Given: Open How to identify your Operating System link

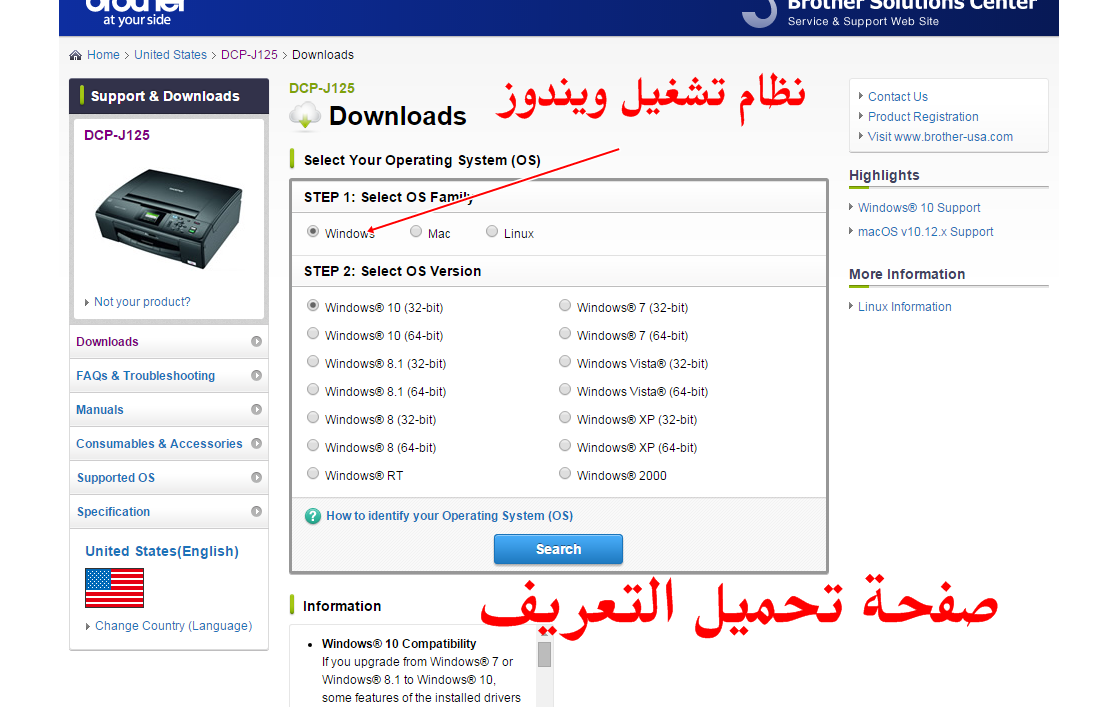Looking at the screenshot, I should tap(449, 516).
